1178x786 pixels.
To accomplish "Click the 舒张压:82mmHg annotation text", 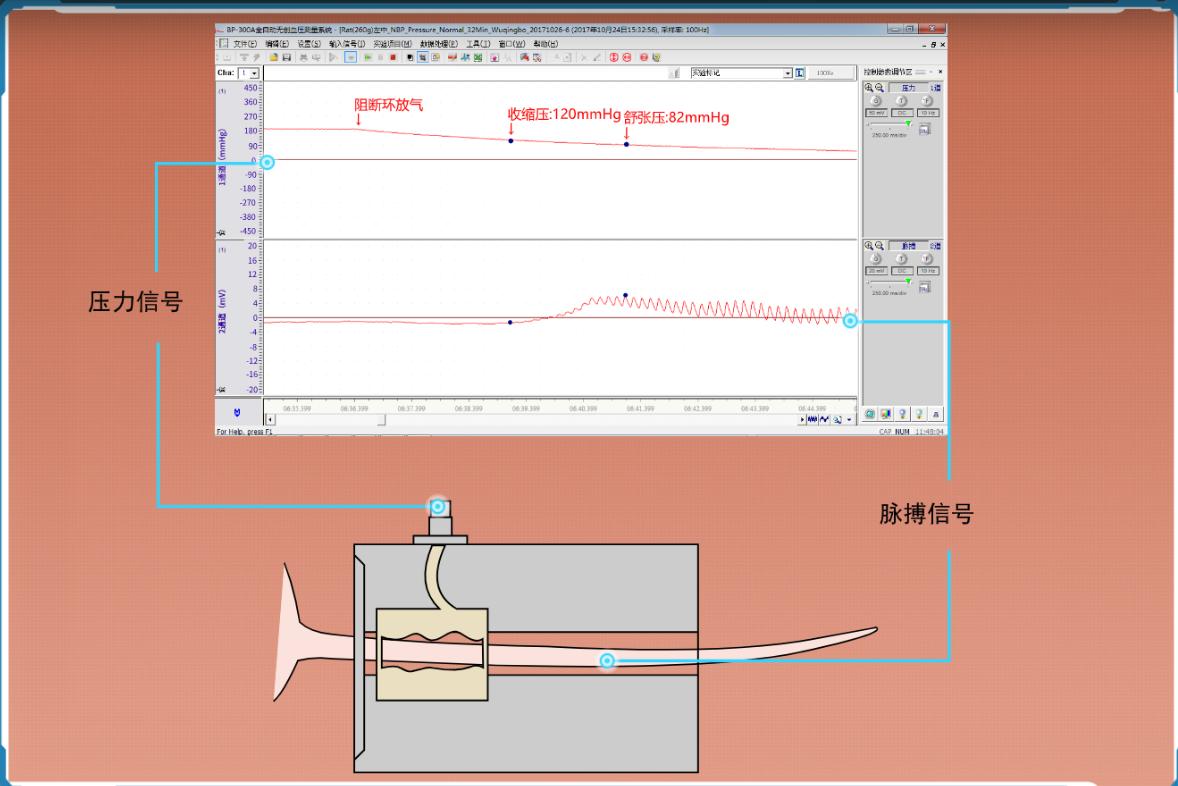I will click(676, 117).
